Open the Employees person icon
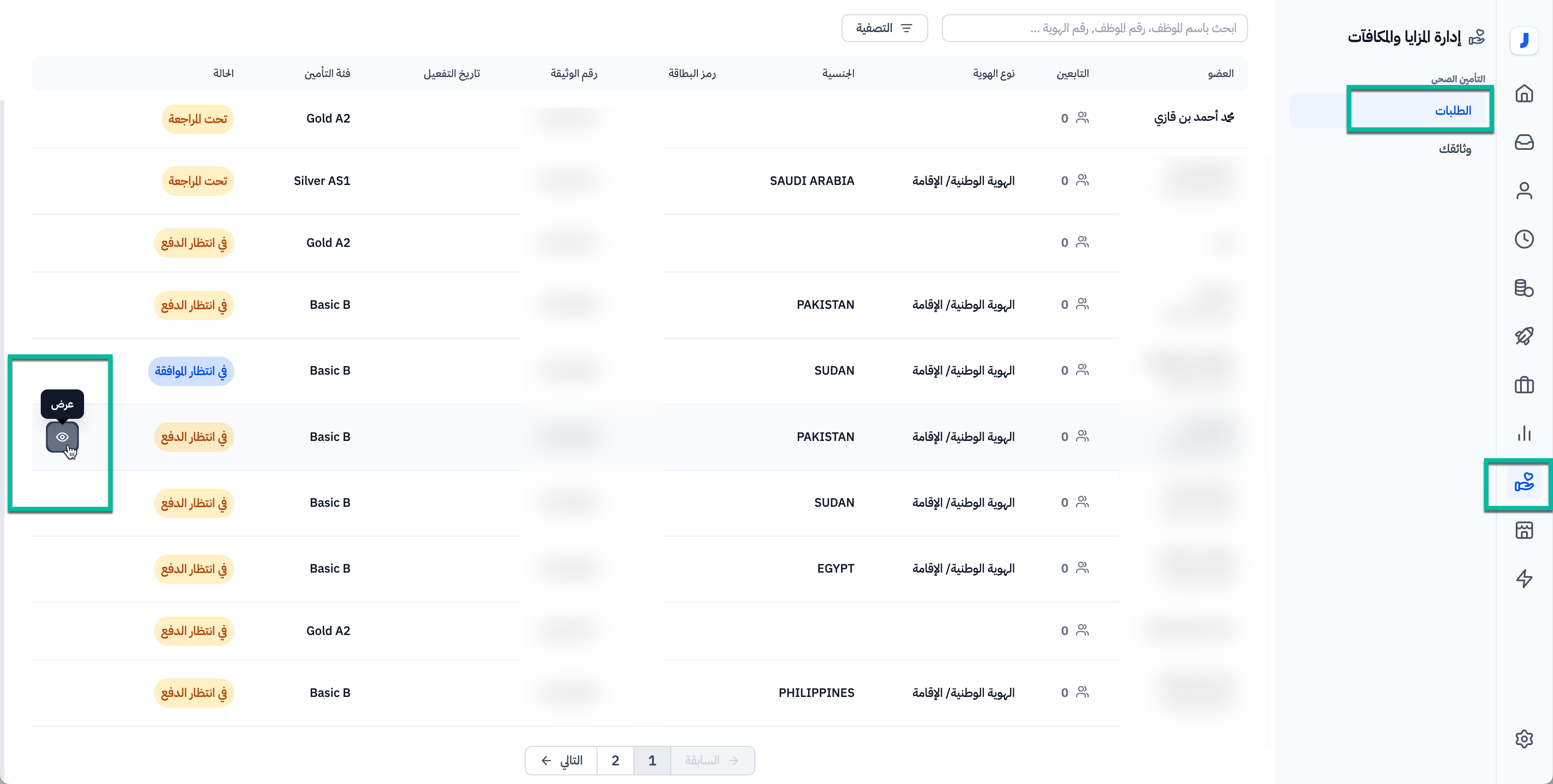The width and height of the screenshot is (1553, 784). point(1524,191)
